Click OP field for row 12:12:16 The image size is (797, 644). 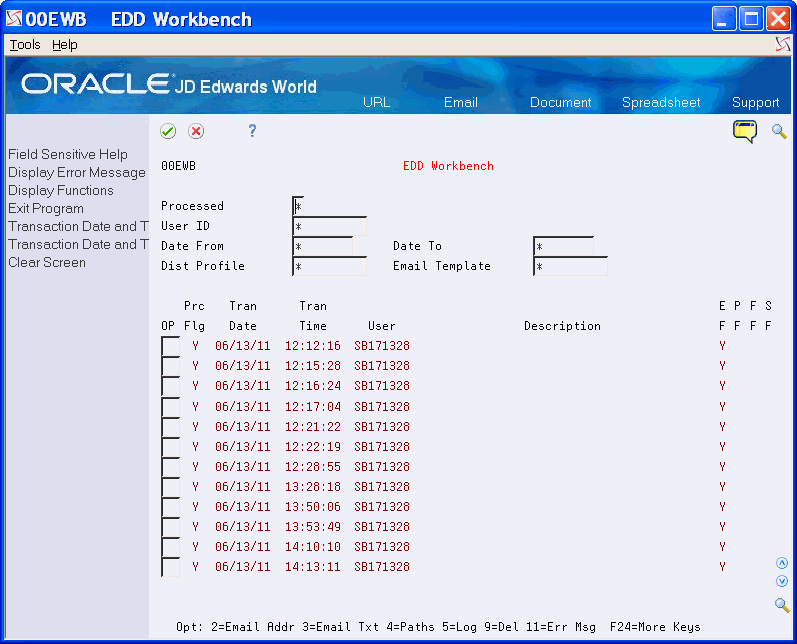point(170,346)
